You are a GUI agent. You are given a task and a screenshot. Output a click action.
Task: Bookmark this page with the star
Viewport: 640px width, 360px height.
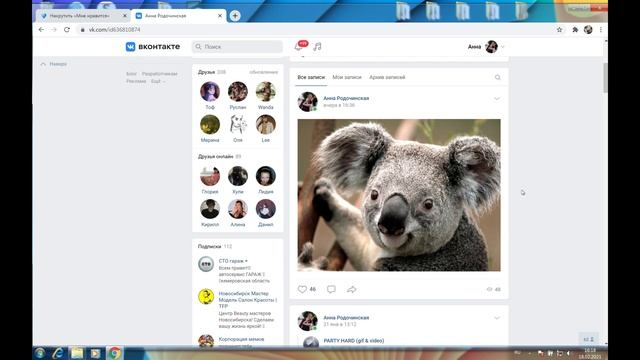(x=559, y=29)
